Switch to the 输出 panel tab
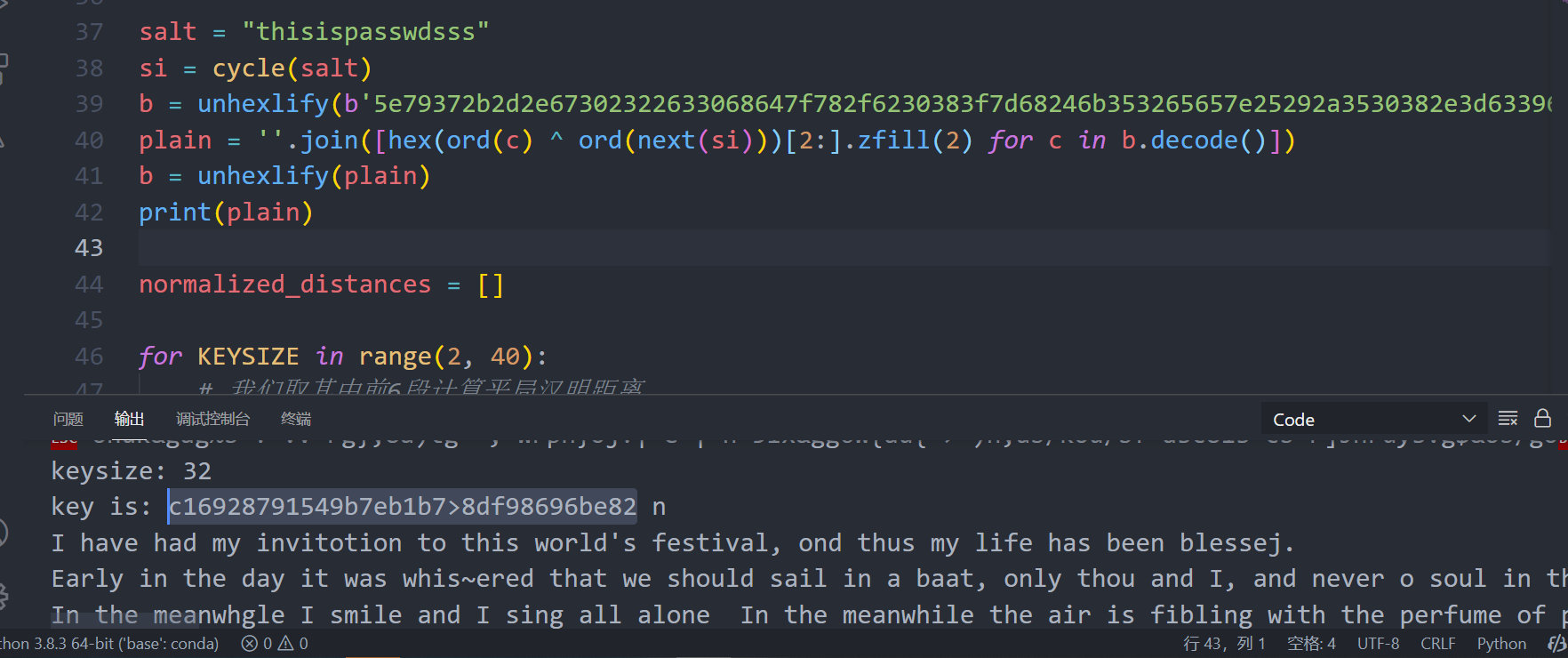 click(x=129, y=419)
